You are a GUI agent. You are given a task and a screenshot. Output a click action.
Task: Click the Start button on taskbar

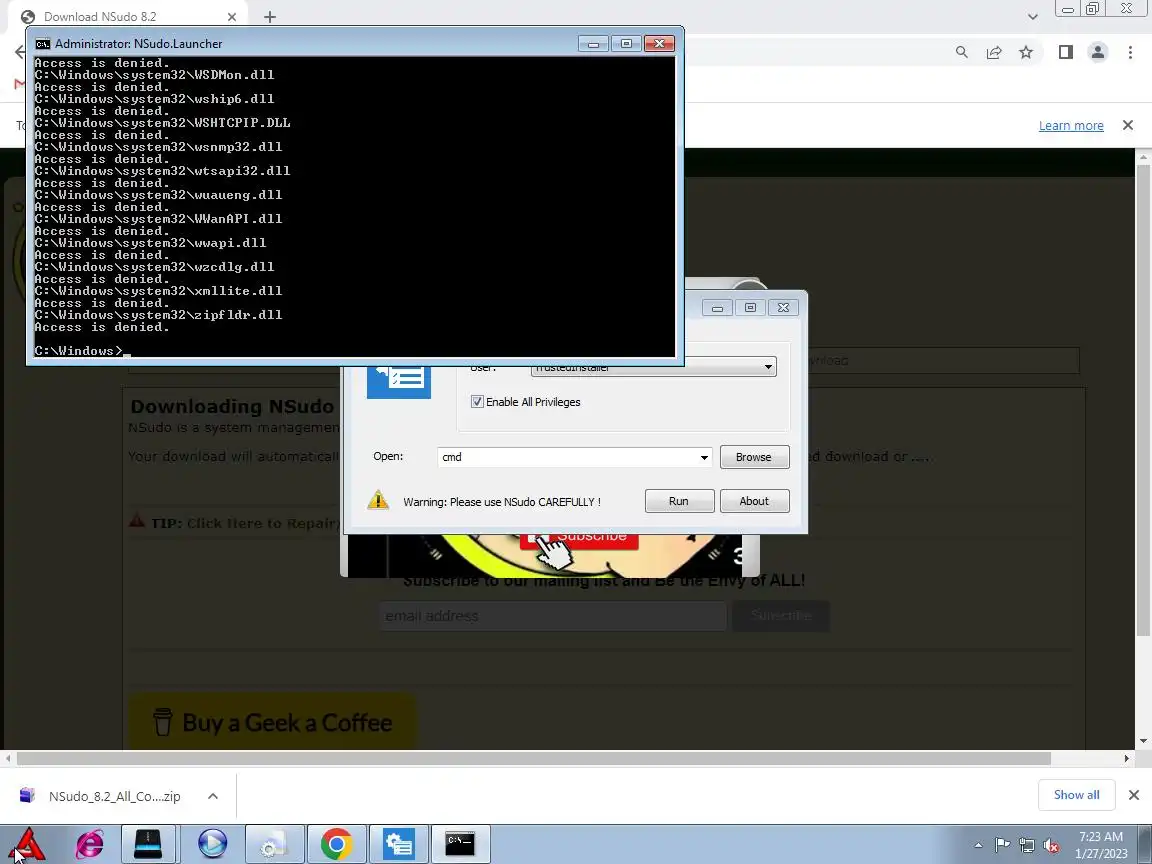pos(29,843)
